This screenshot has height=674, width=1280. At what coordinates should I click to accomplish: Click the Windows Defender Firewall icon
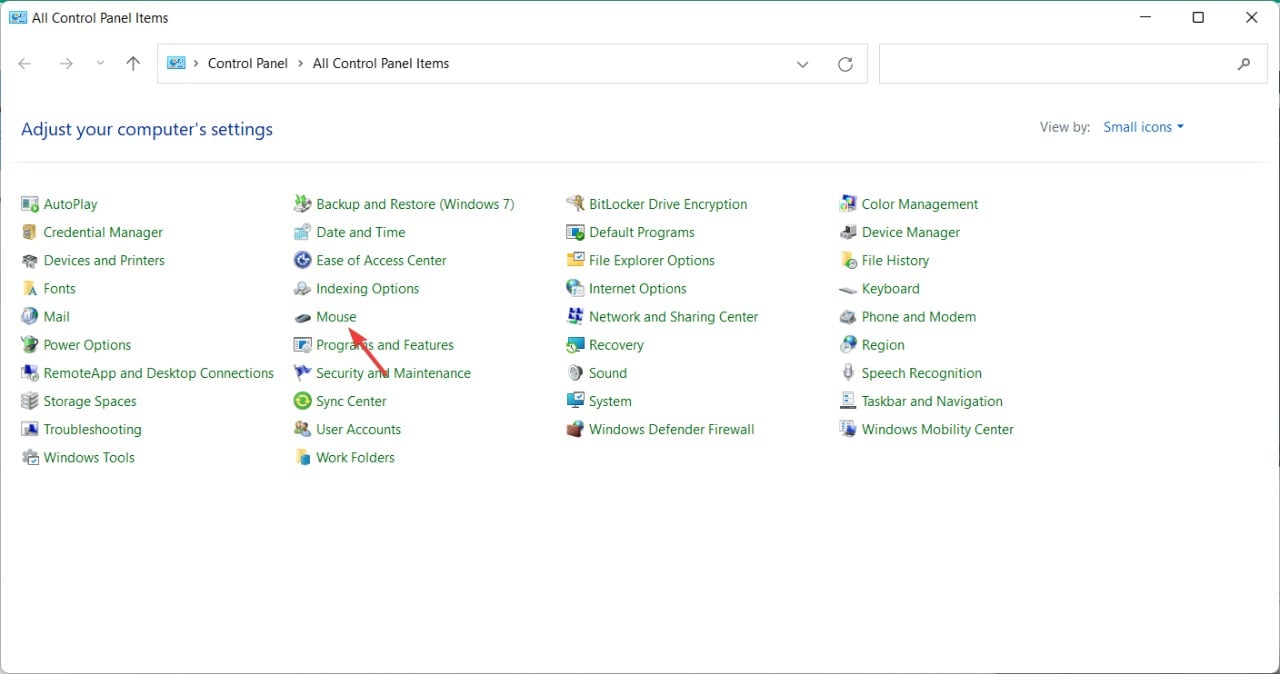coord(575,430)
